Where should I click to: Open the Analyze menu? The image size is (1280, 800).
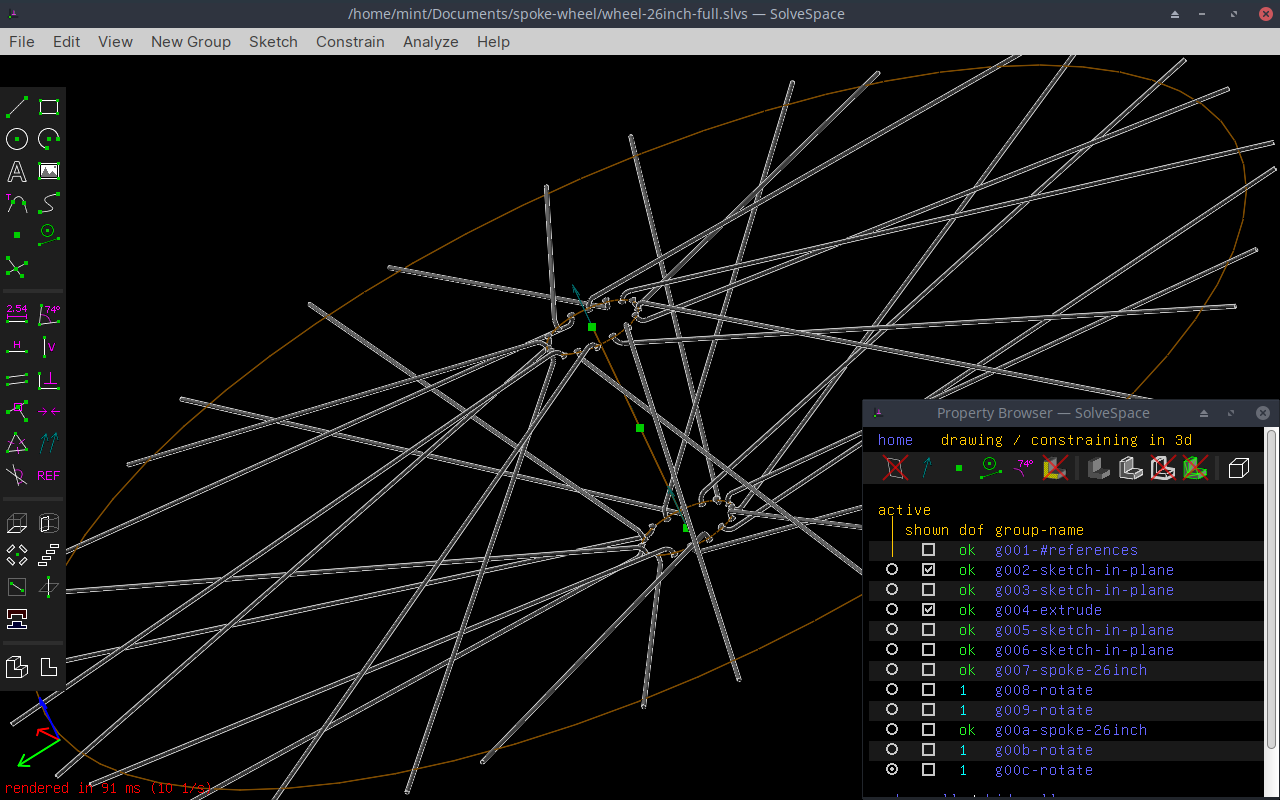pyautogui.click(x=431, y=41)
